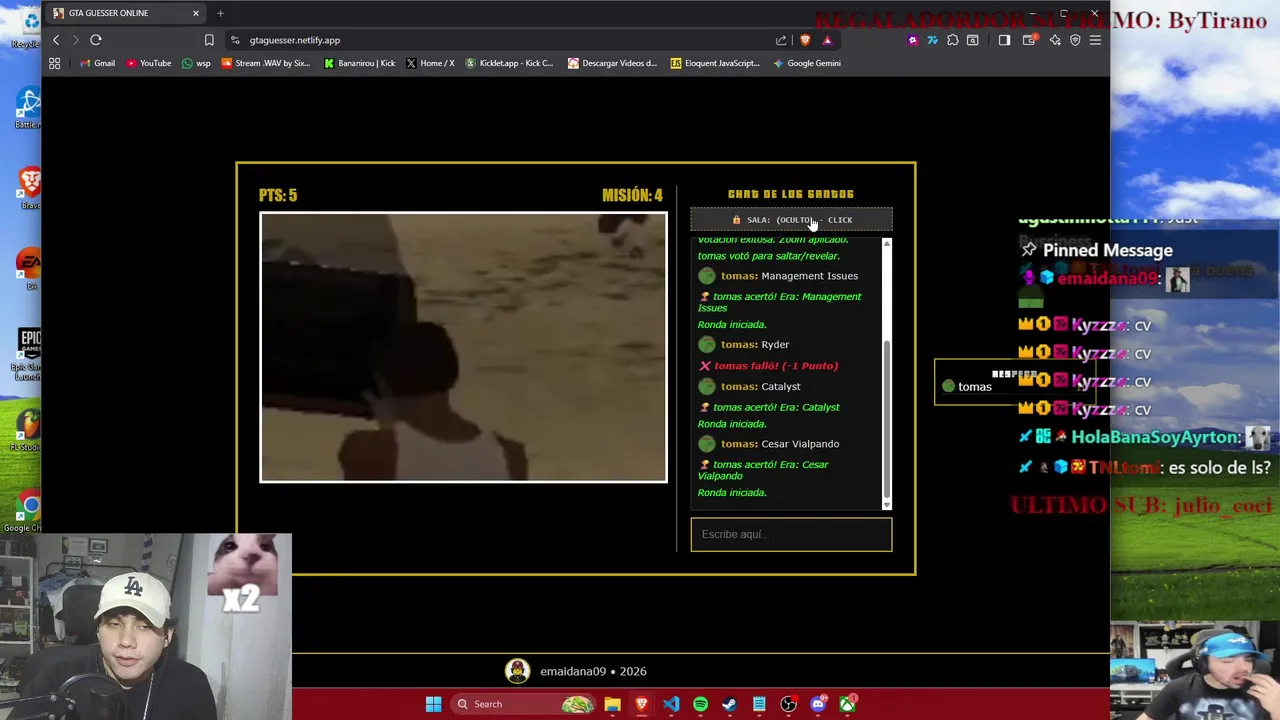Click the chat message 'Management Issues'
Screen dimensions: 1280x720
pos(809,276)
